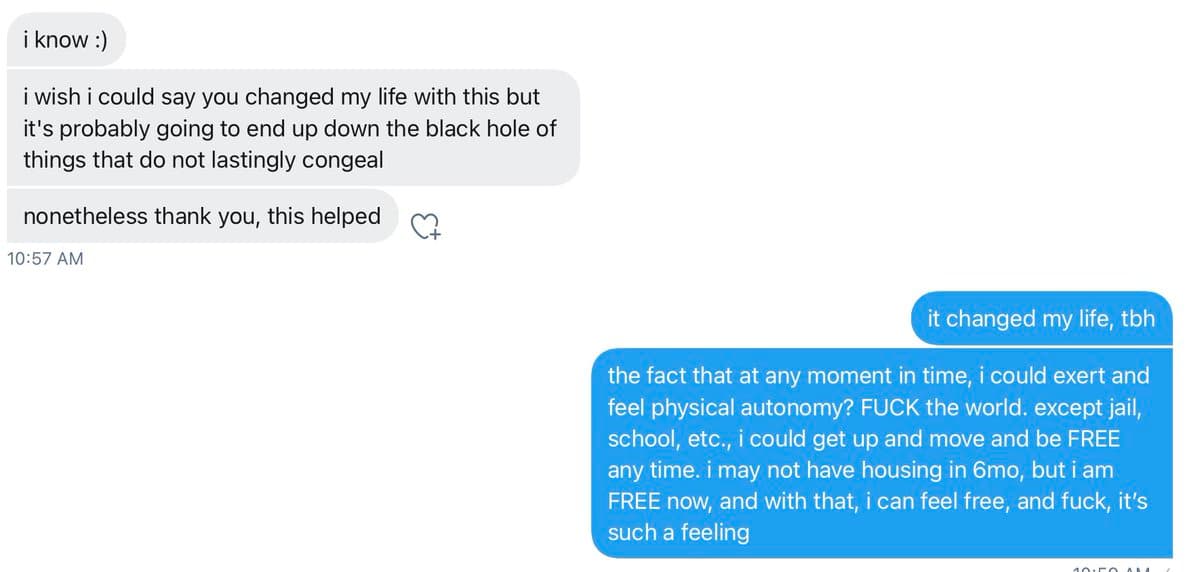
Task: Click the word "school" in blue message
Action: click(638, 438)
